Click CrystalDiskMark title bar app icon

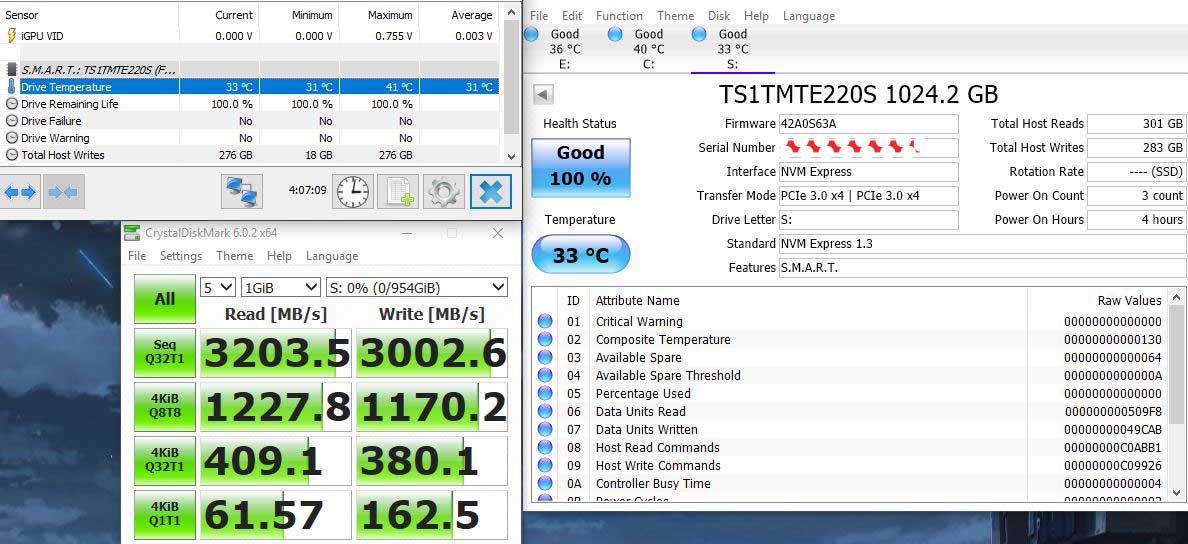pyautogui.click(x=133, y=233)
